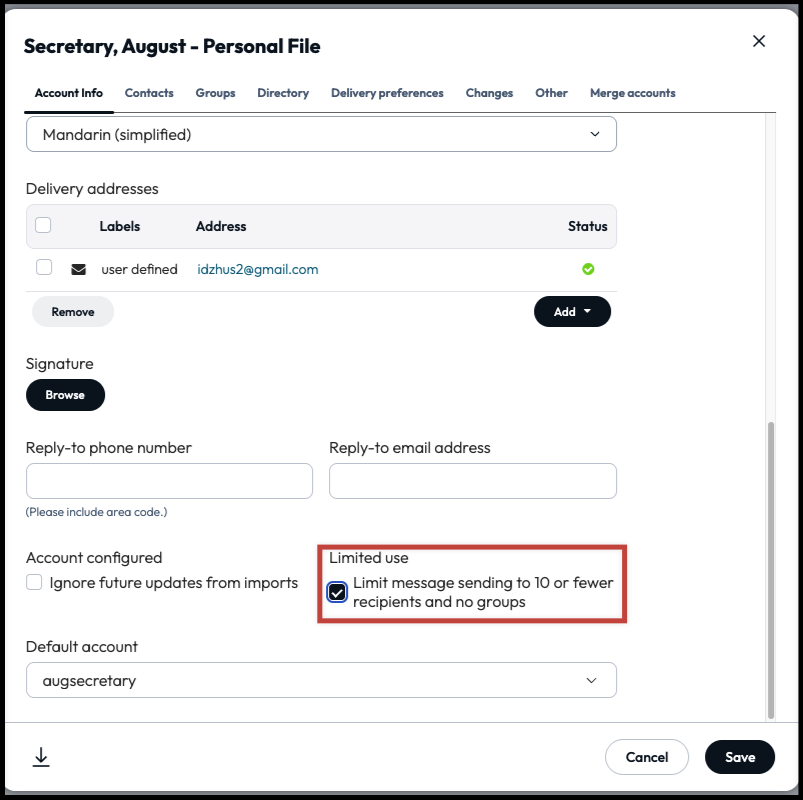Open the Default account augsecretary dropdown
The height and width of the screenshot is (800, 803).
[321, 681]
